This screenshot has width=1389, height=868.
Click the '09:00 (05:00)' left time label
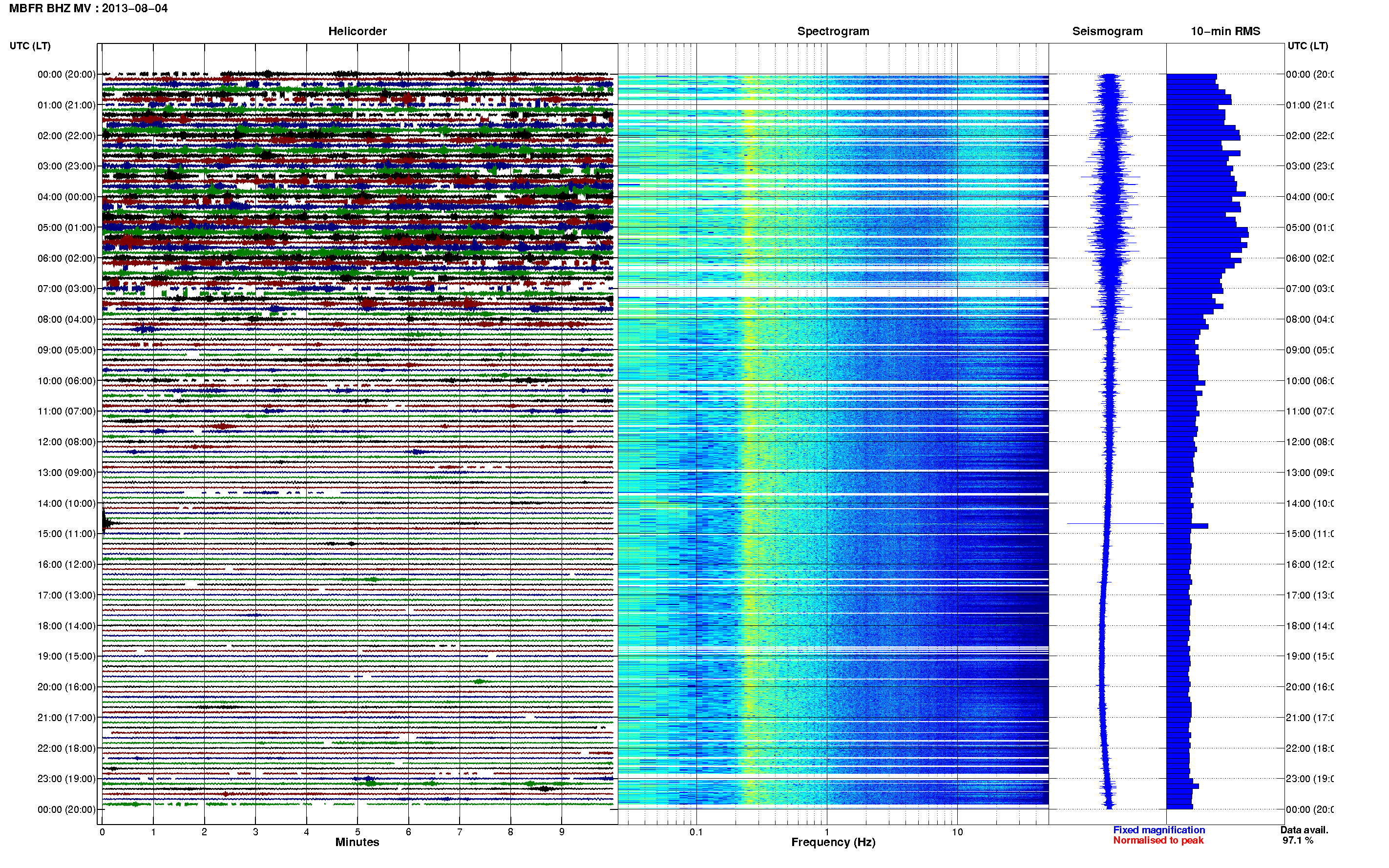tap(66, 350)
